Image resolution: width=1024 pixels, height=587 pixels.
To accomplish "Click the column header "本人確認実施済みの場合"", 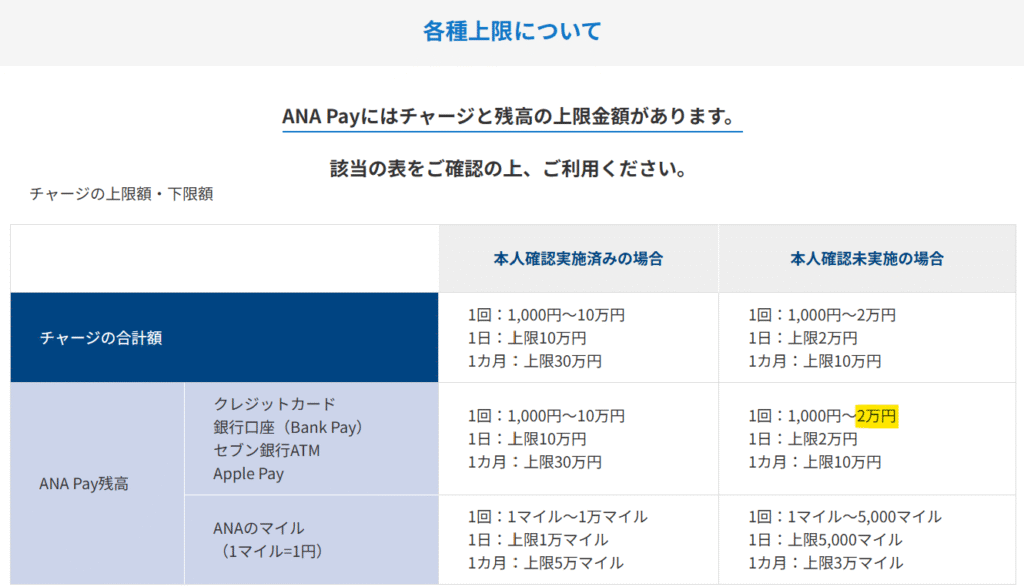I will [x=578, y=259].
